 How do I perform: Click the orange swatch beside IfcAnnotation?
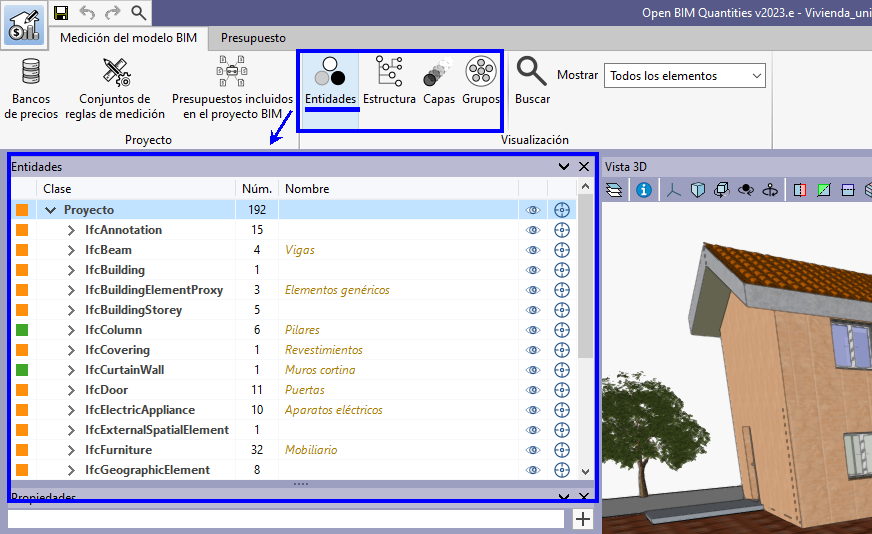[x=22, y=230]
